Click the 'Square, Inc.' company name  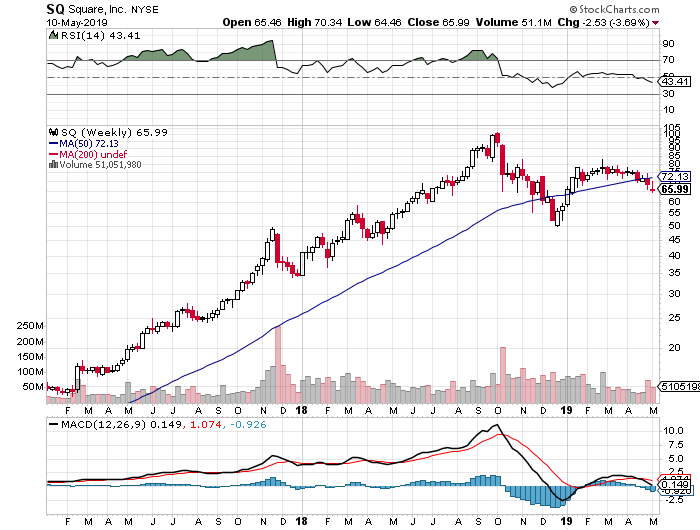point(98,9)
